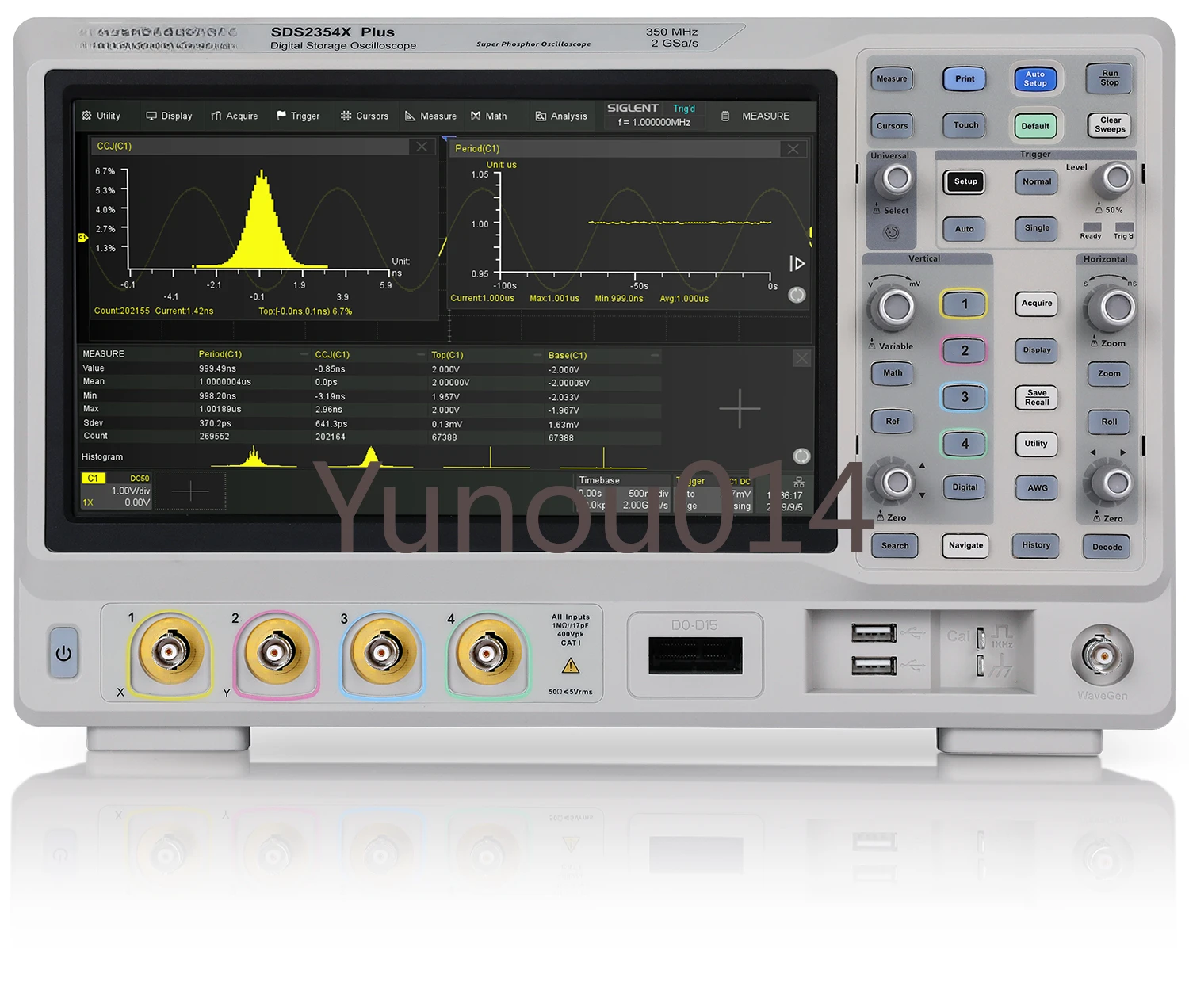This screenshot has width=1189, height=1008.
Task: Push the Vertical Math button
Action: (893, 373)
